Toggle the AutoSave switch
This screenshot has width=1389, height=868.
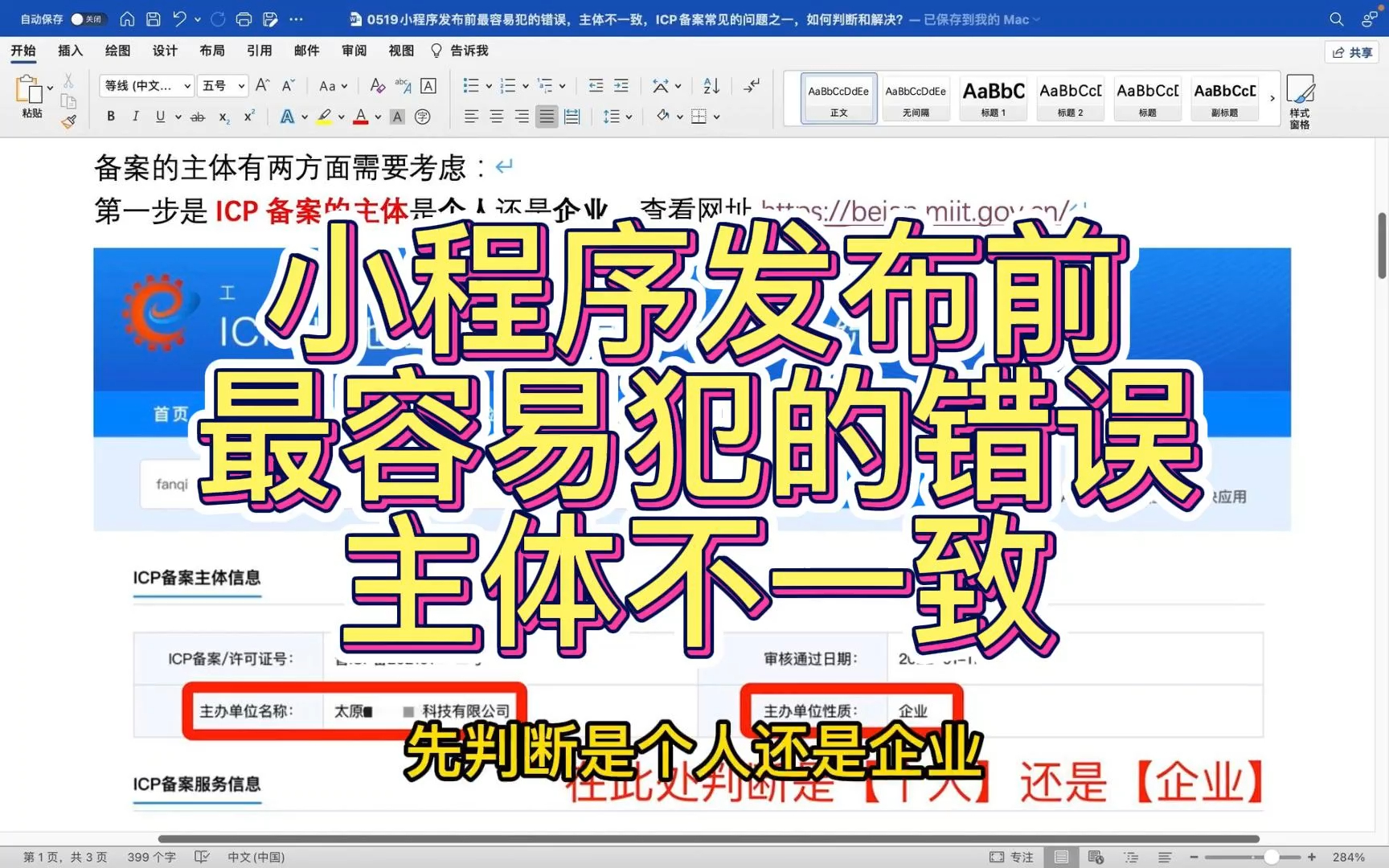[88, 19]
